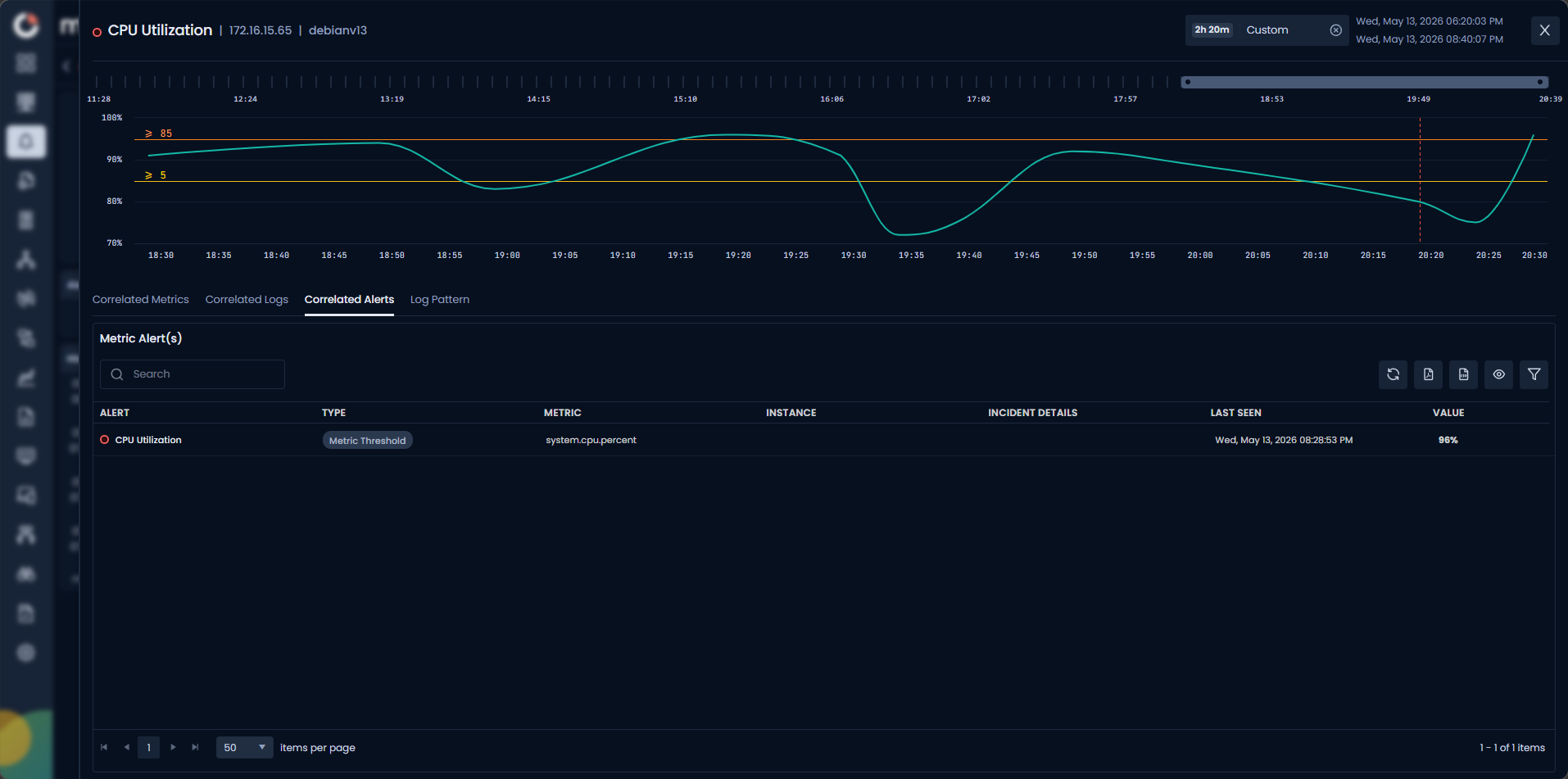Sort by VALUE column header
Viewport: 1568px width, 779px height.
click(1448, 413)
